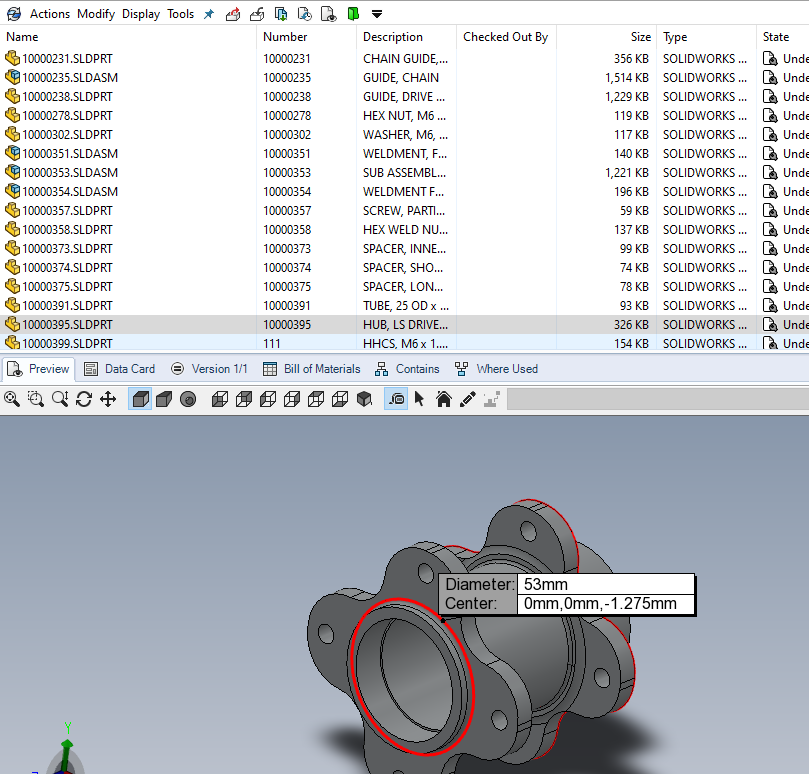Sort by the Checked Out By column
The height and width of the screenshot is (774, 809).
pos(505,37)
